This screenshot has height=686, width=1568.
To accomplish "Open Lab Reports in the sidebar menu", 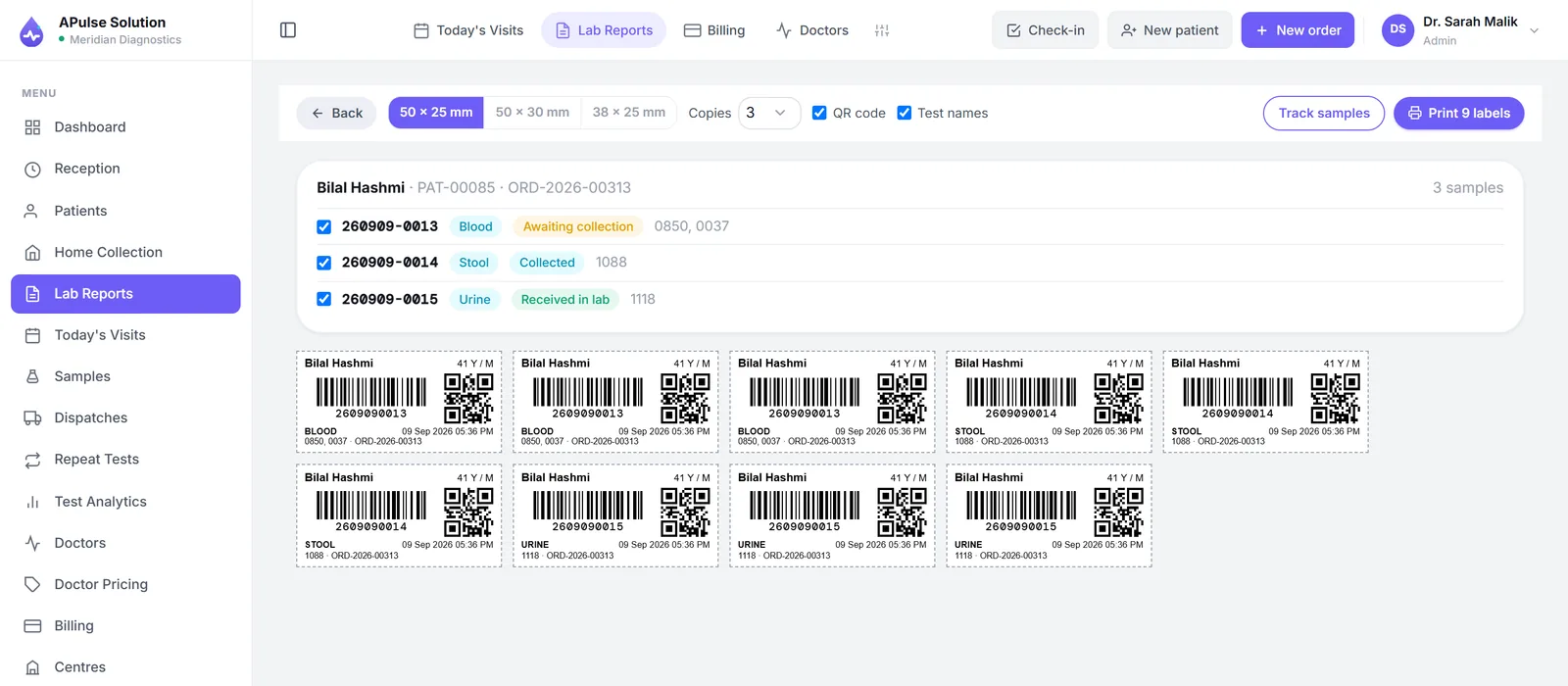I will 125,294.
